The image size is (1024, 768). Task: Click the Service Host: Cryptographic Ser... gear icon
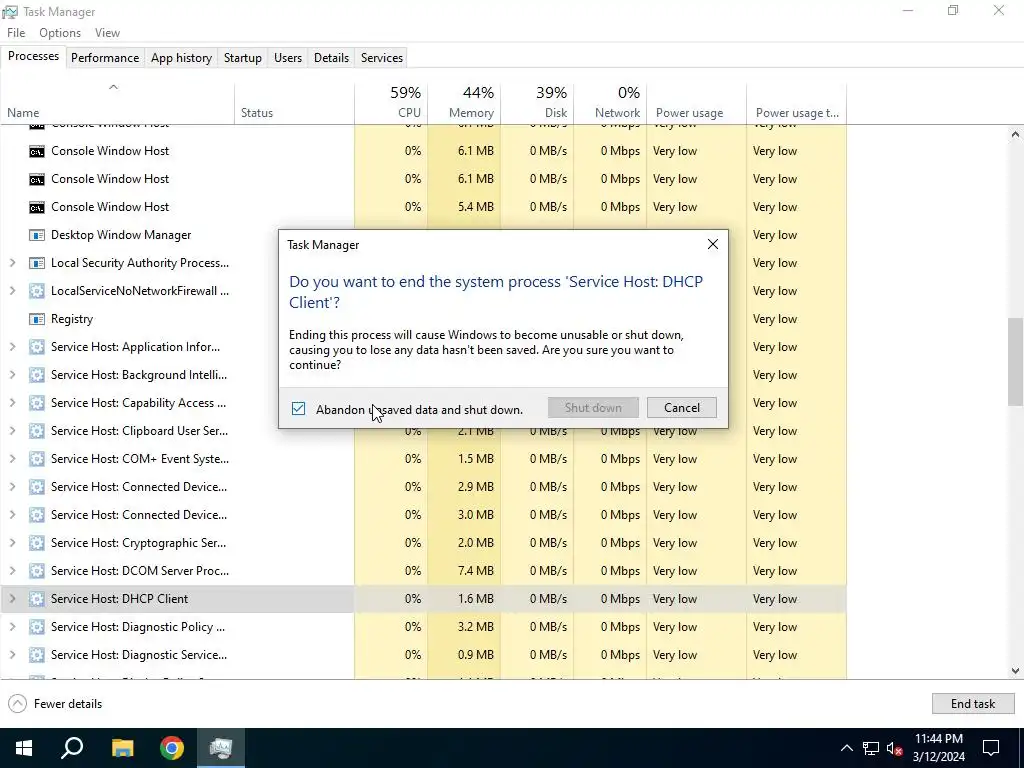pos(37,543)
